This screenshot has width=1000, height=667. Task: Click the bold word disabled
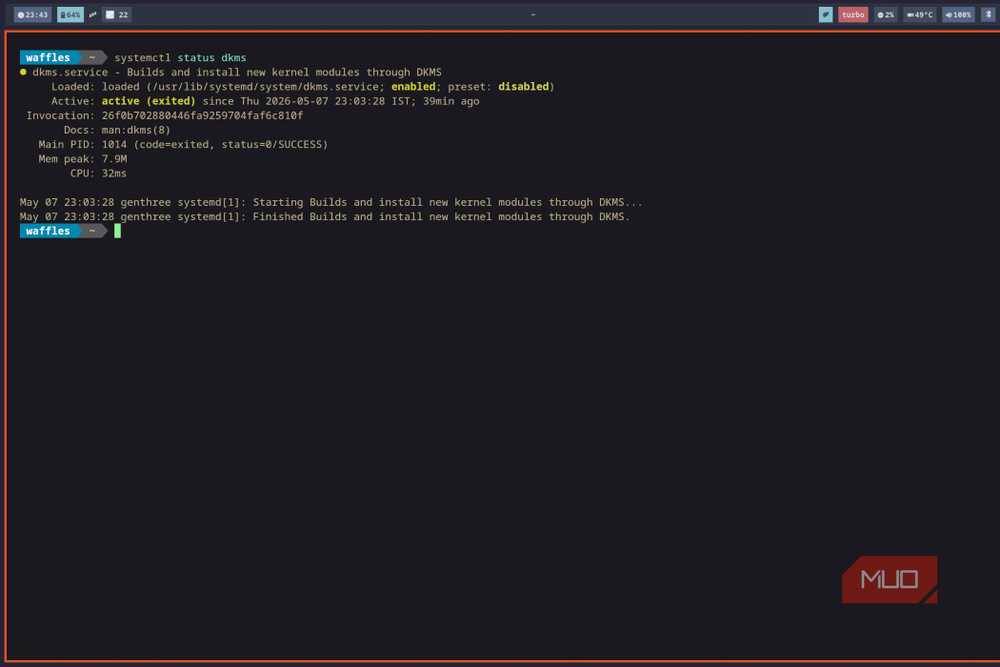point(523,87)
